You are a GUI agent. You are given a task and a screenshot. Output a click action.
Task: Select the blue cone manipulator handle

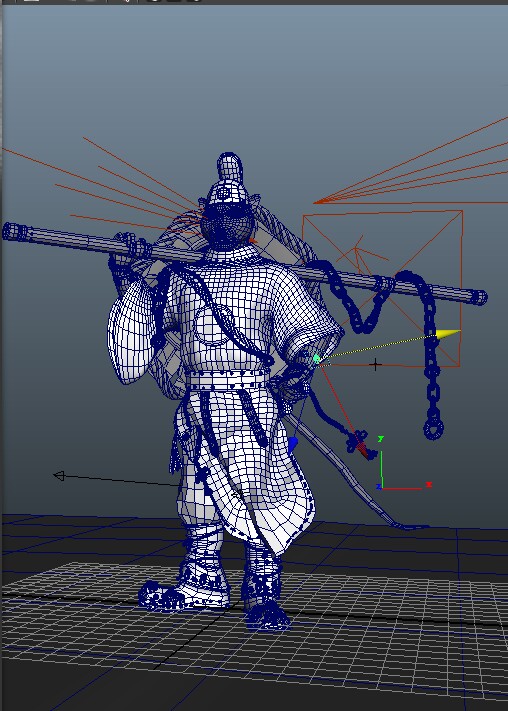click(x=293, y=445)
